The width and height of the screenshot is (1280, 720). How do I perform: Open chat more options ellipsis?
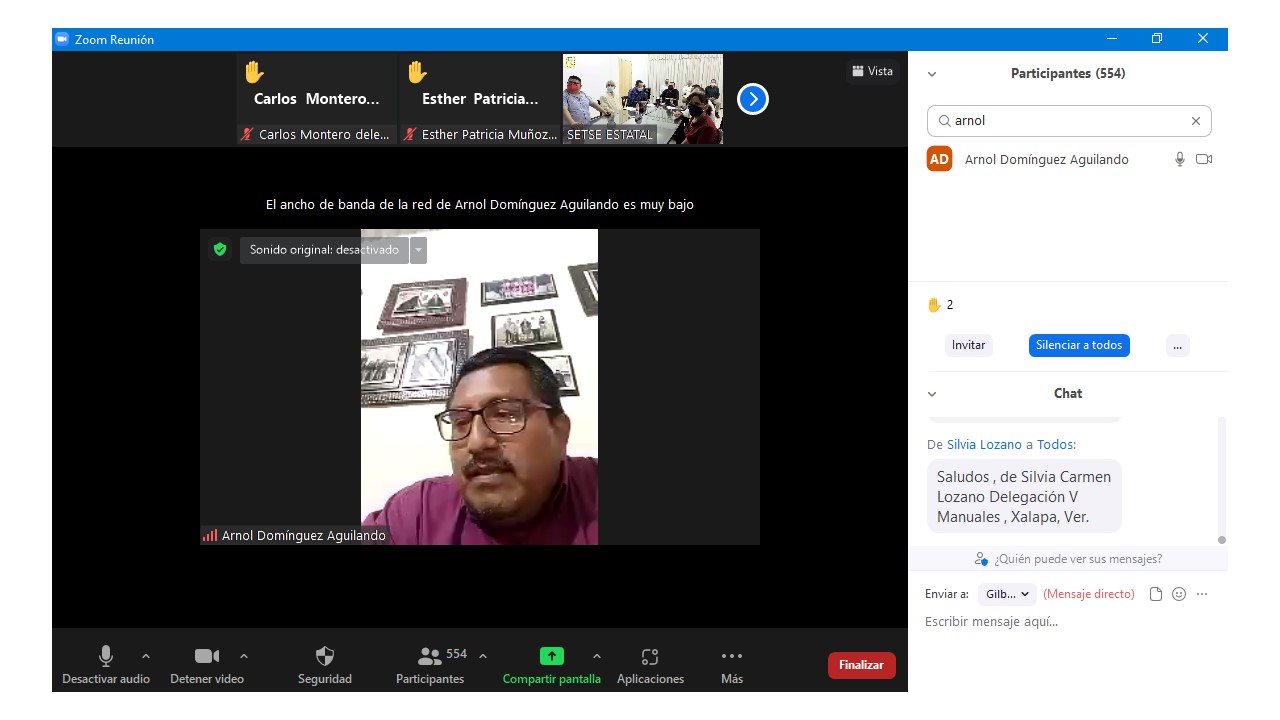point(1202,594)
